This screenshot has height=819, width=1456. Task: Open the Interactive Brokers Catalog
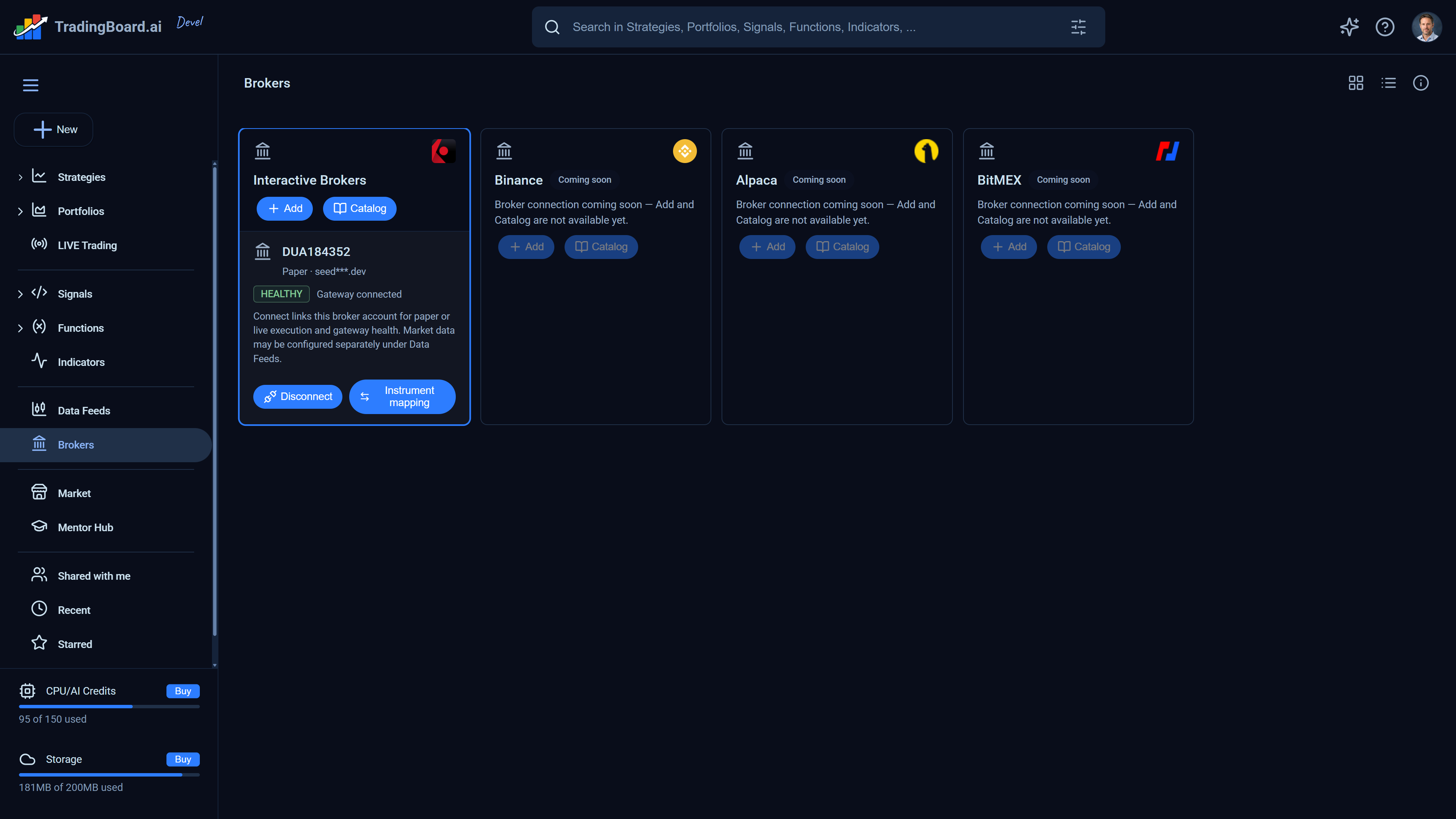[359, 209]
